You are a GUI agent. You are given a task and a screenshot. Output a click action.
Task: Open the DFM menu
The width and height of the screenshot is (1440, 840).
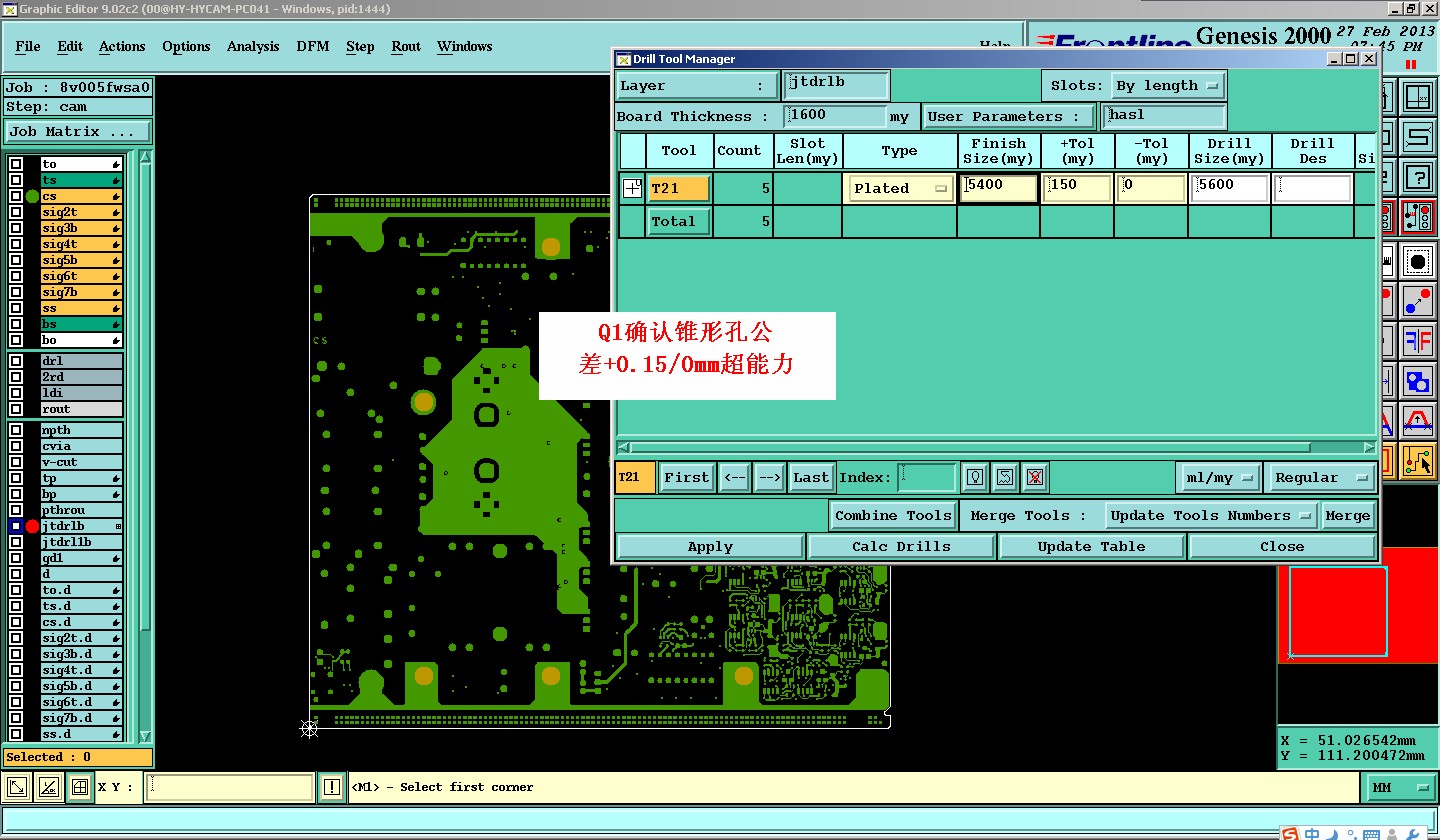(x=313, y=47)
